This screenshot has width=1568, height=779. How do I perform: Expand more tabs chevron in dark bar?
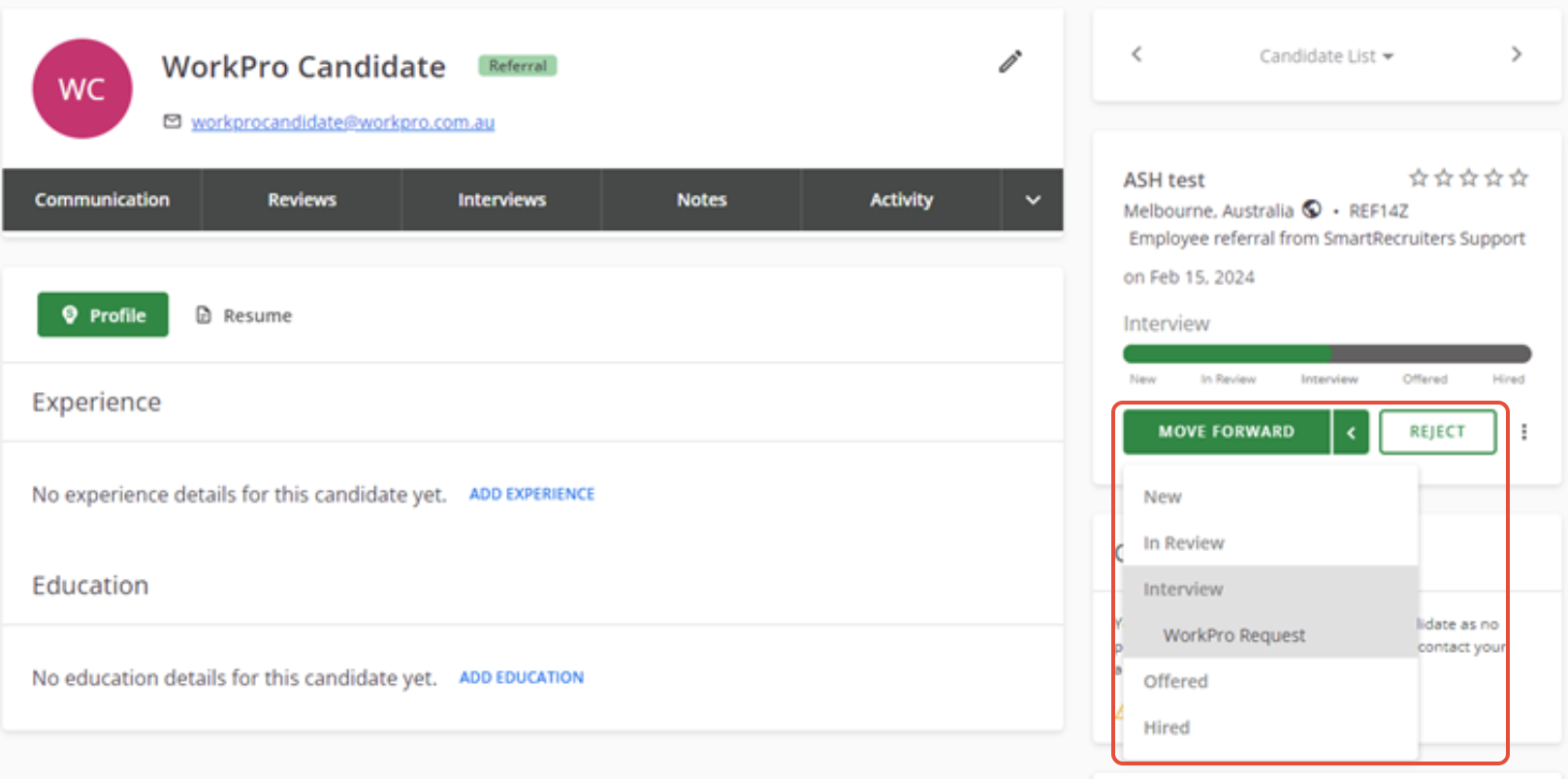tap(1033, 200)
